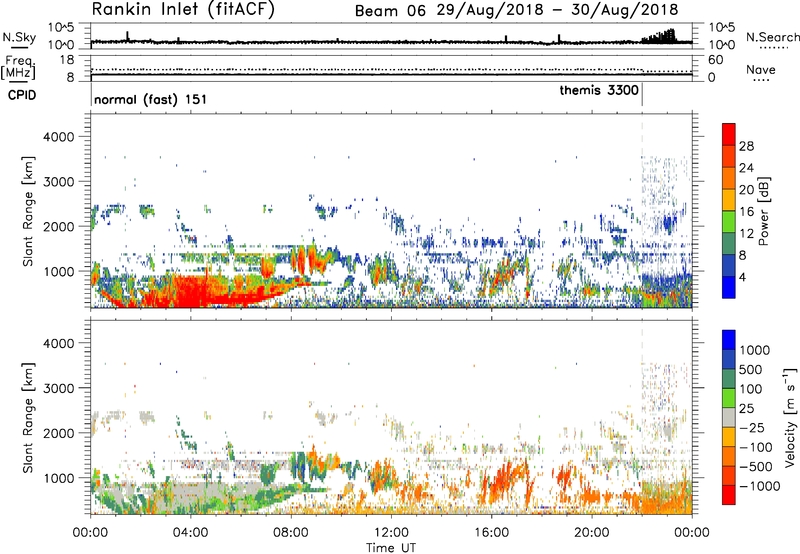
Task: Click "Slant Range [km]" label of power panel
Action: pyautogui.click(x=28, y=211)
